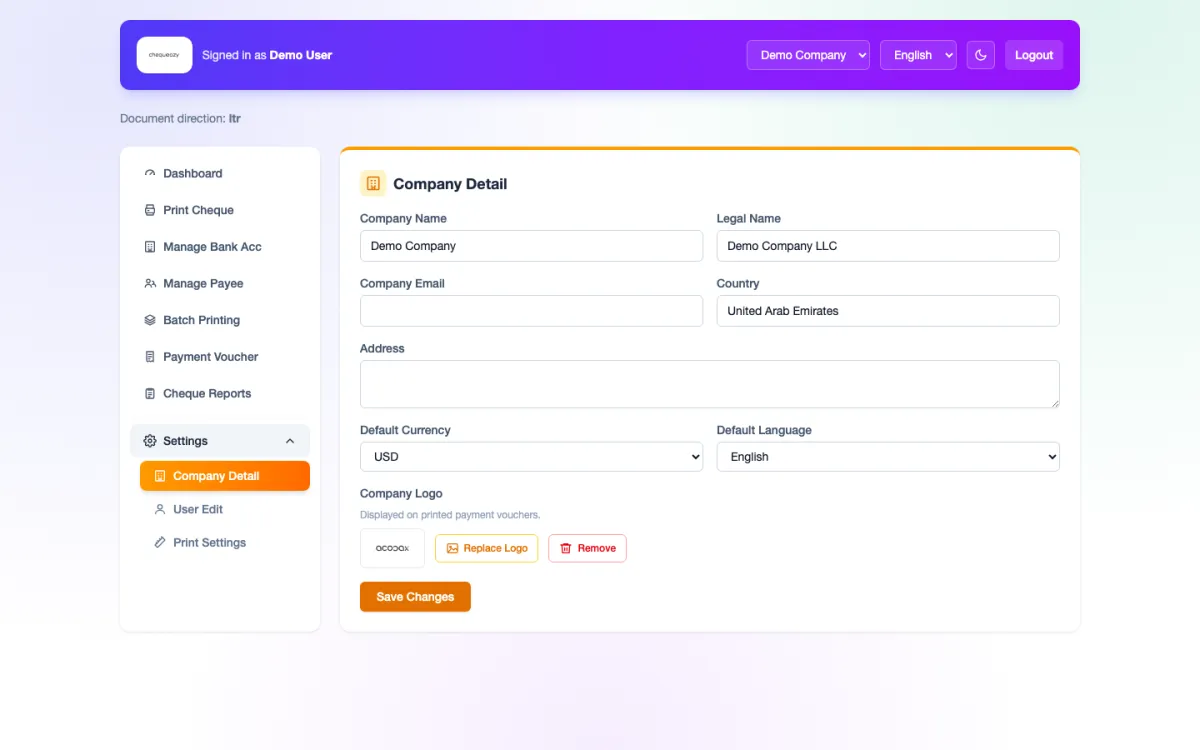
Task: Select Company Detail submenu item
Action: tap(225, 476)
